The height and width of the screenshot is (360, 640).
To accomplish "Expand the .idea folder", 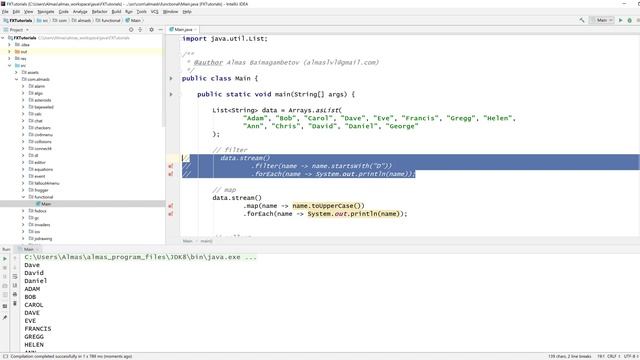I will click(9, 45).
